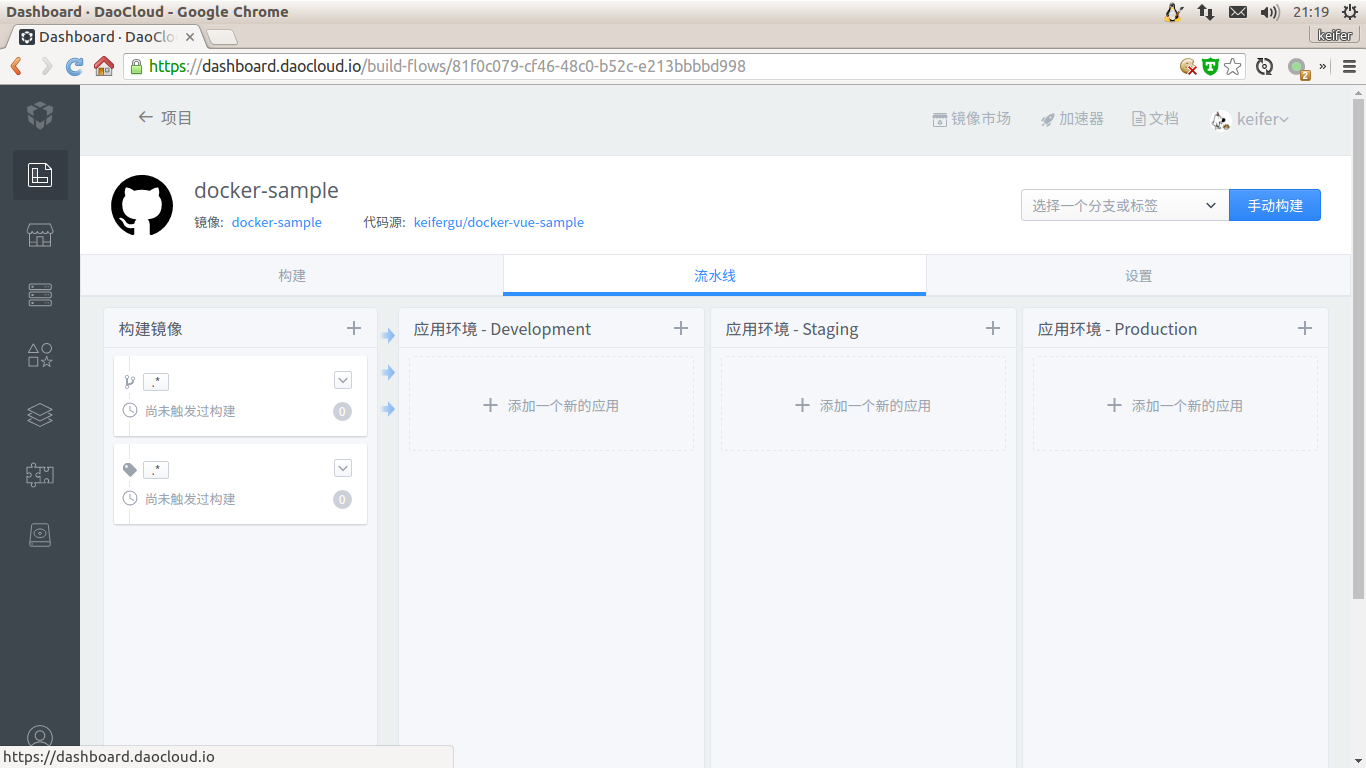Open the projects icon in the sidebar
1366x768 pixels.
(x=40, y=175)
